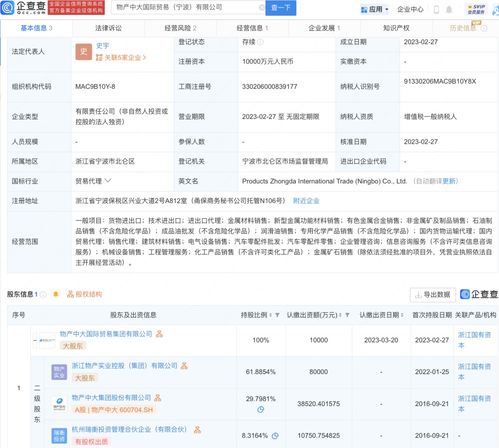Viewport: 499px width, 448px height.
Task: Click 浙江国有资本 in the 100% shareholder row
Action: tap(474, 340)
